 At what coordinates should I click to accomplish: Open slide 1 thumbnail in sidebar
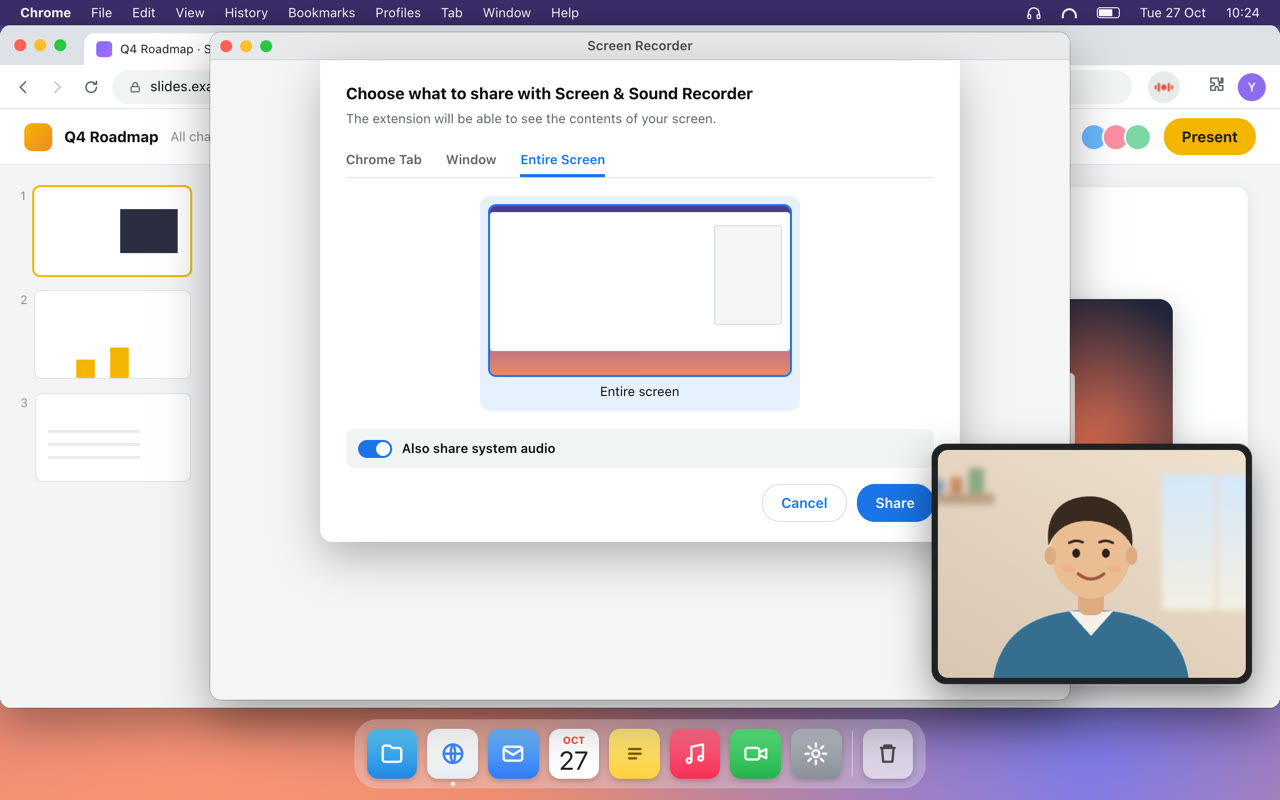coord(112,231)
